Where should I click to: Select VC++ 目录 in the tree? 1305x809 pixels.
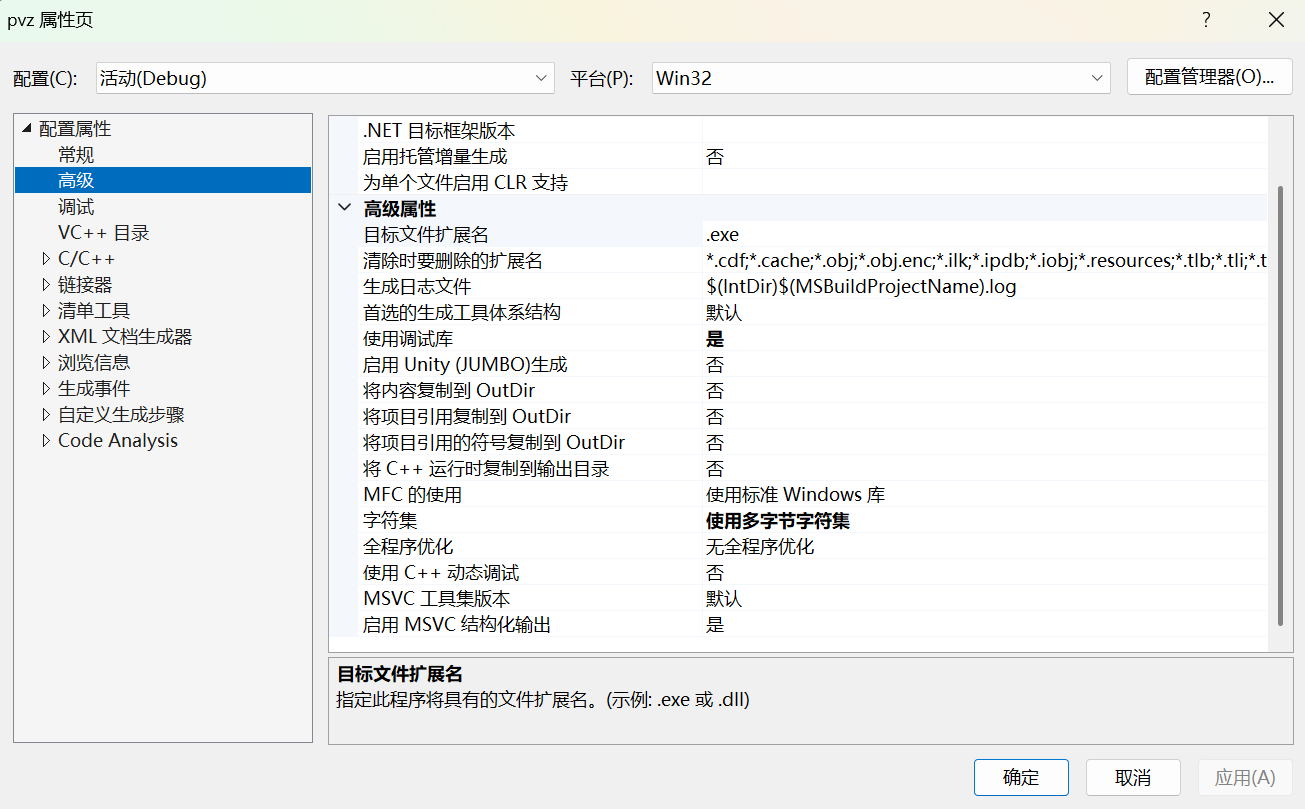pos(104,233)
